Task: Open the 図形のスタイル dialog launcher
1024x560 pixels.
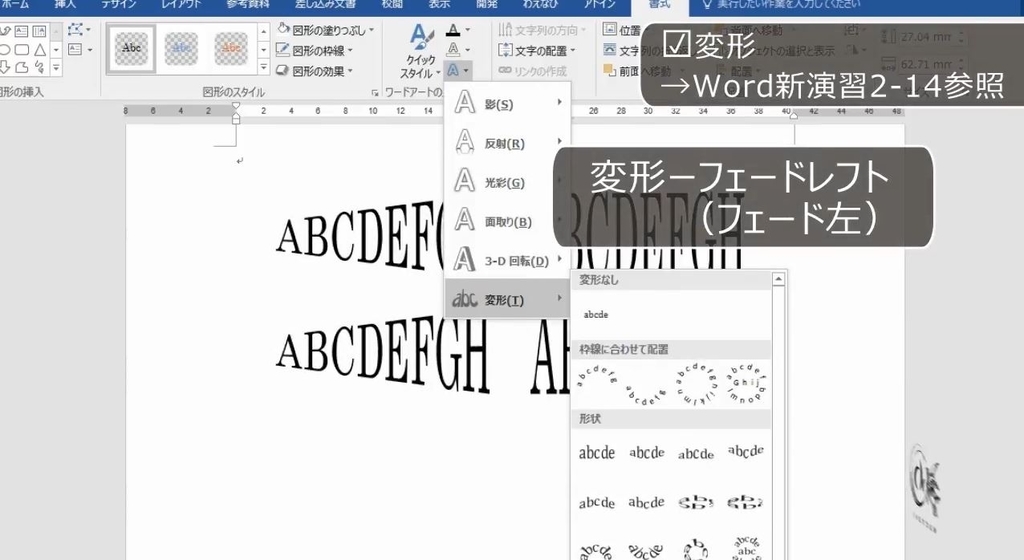Action: tap(375, 93)
